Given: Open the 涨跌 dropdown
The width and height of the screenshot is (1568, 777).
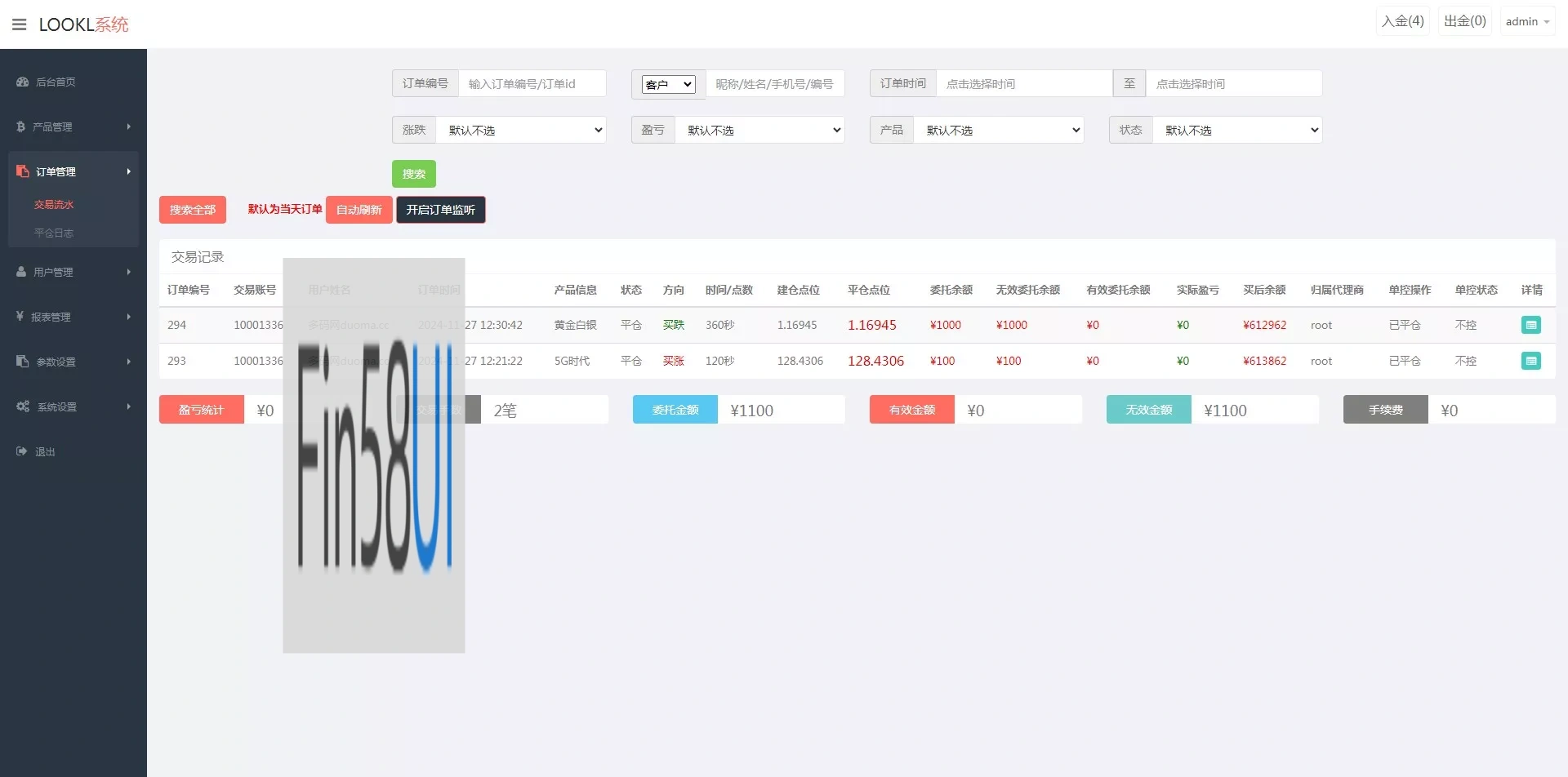Looking at the screenshot, I should [520, 131].
